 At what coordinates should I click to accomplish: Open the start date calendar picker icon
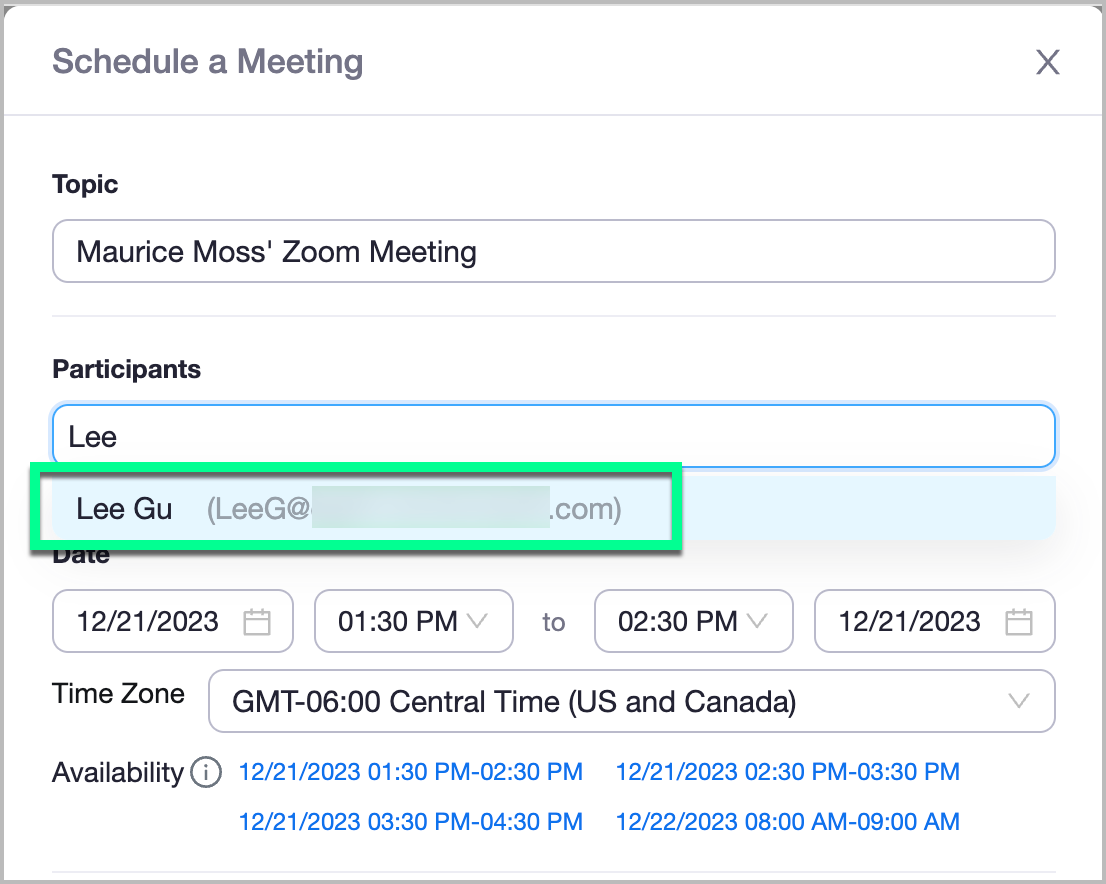pyautogui.click(x=257, y=622)
